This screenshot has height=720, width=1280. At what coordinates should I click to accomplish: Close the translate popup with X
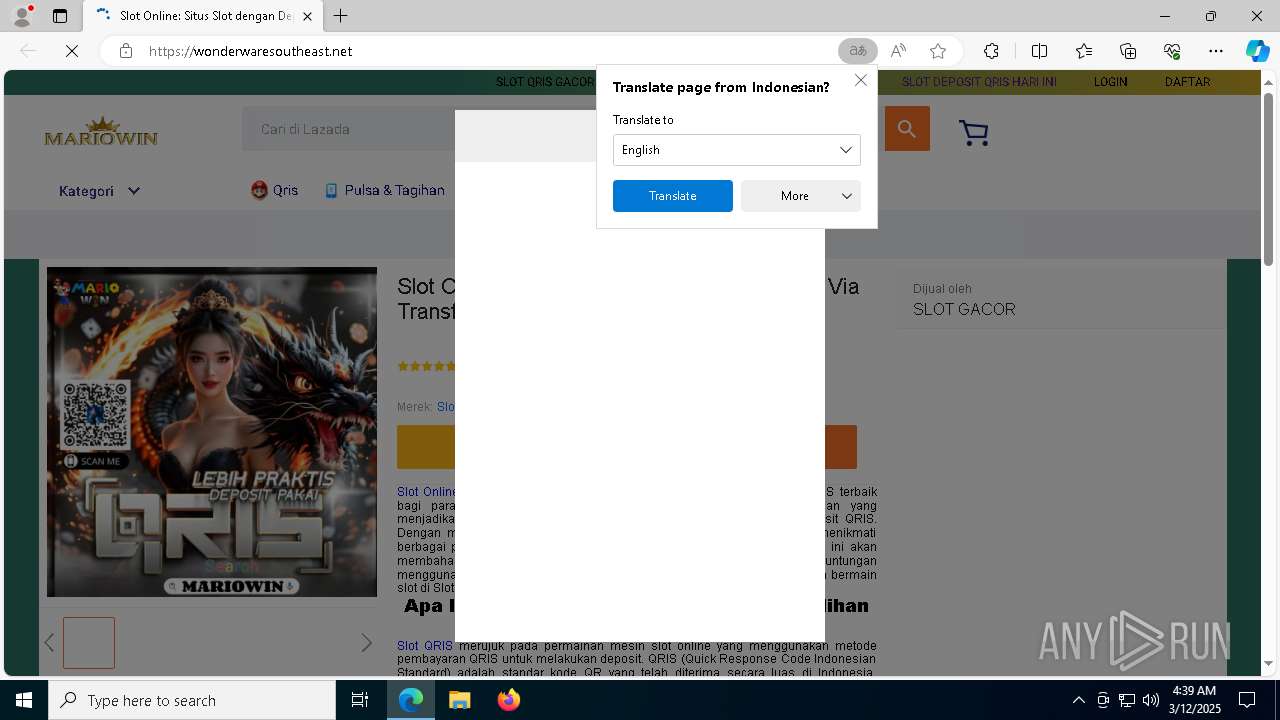point(860,80)
